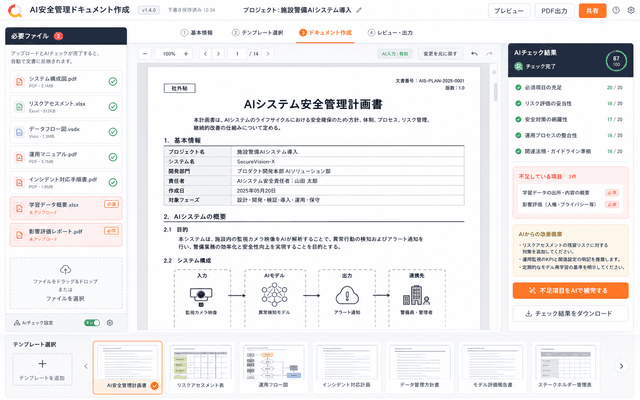The image size is (640, 400).
Task: Click the リスクアセスメント.xlsx green checkmark
Action: [113, 107]
